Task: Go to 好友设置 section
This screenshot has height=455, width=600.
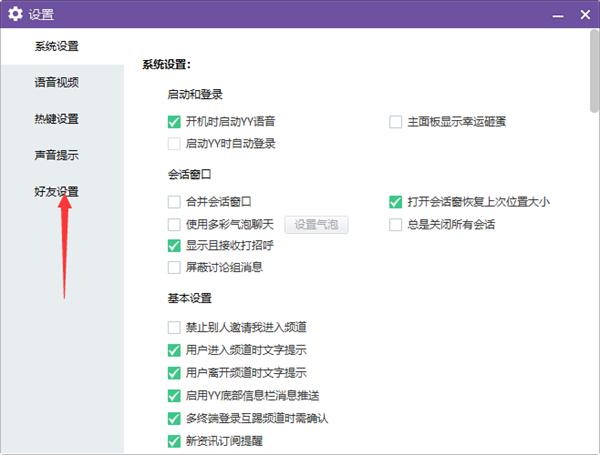Action: [x=56, y=191]
